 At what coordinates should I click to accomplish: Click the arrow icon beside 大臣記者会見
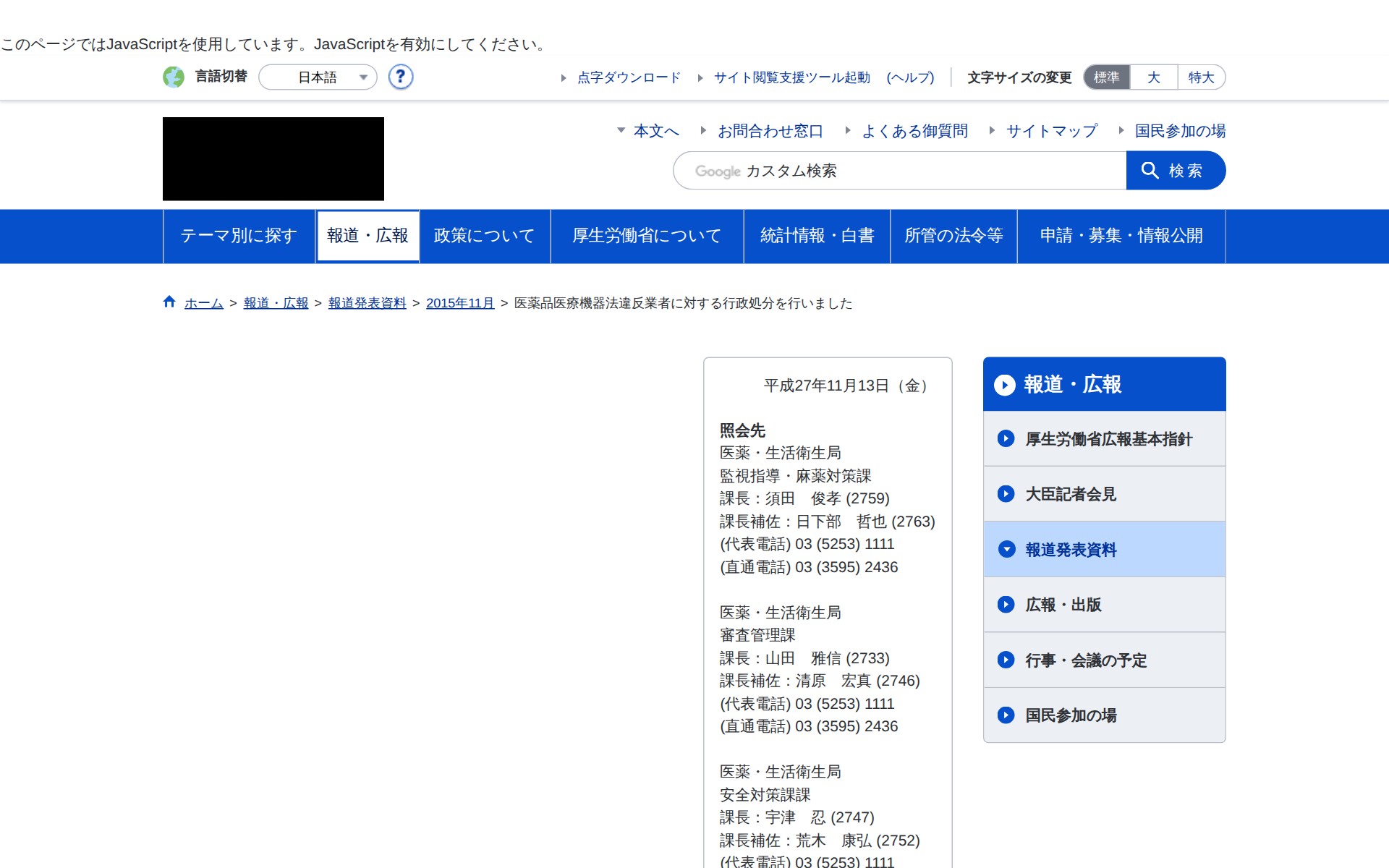pos(1006,494)
